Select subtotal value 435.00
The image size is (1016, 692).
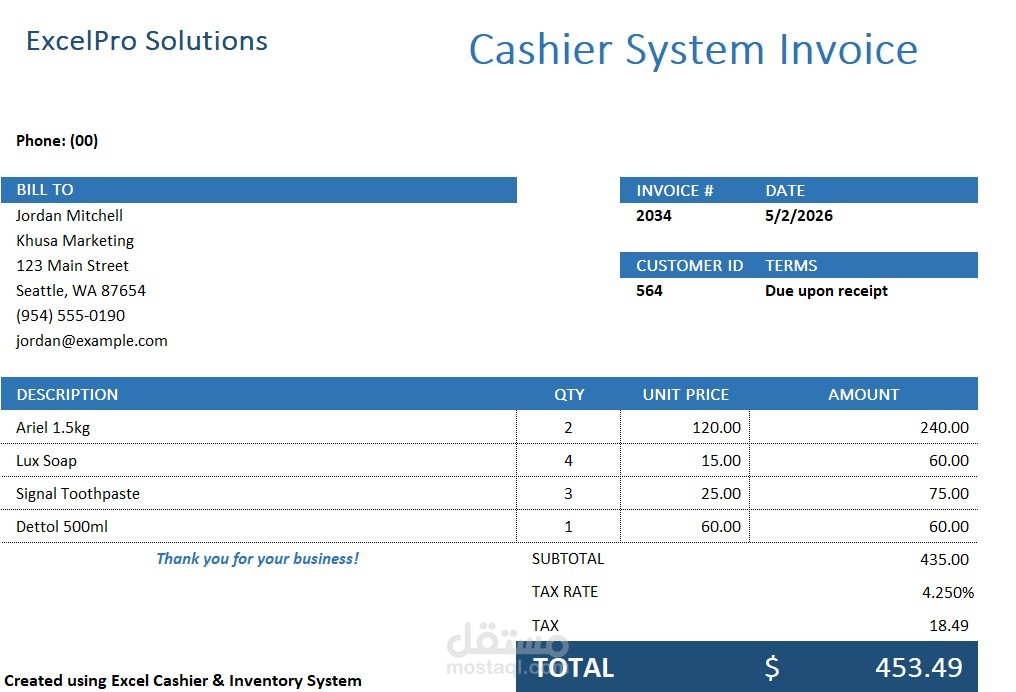(x=944, y=560)
